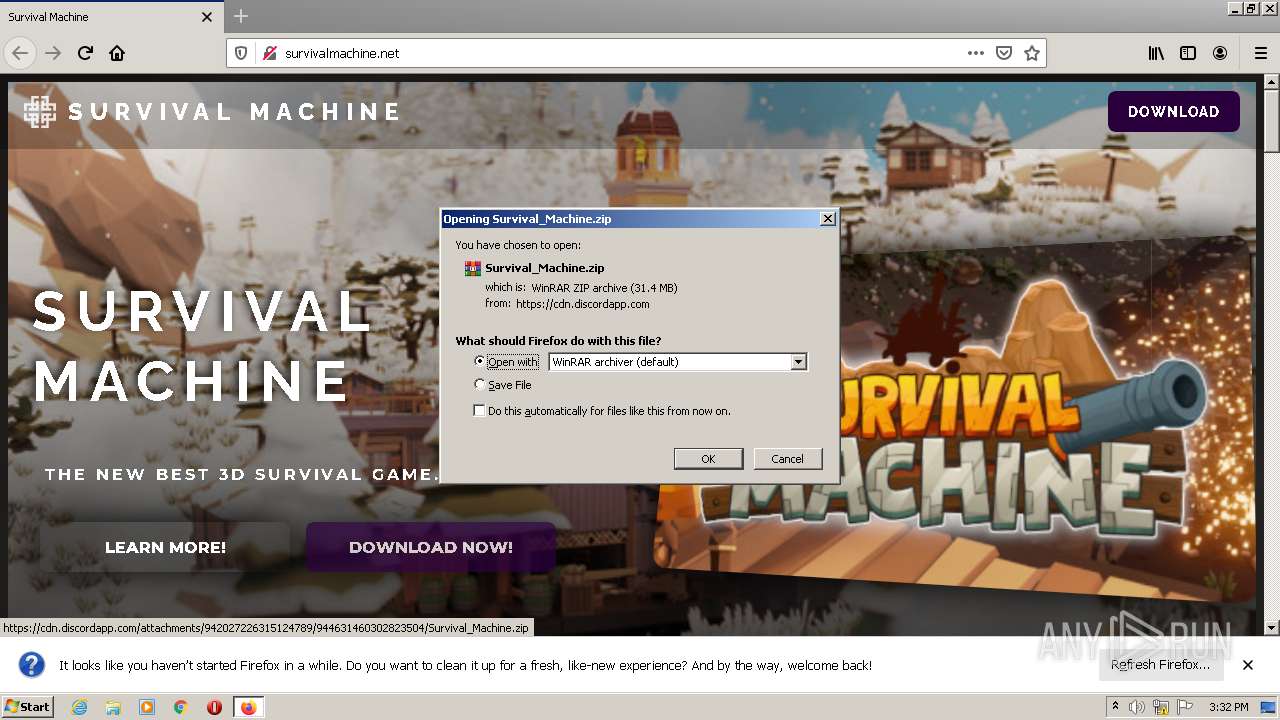The width and height of the screenshot is (1280, 720).
Task: Select the Open with radio button
Action: click(480, 362)
